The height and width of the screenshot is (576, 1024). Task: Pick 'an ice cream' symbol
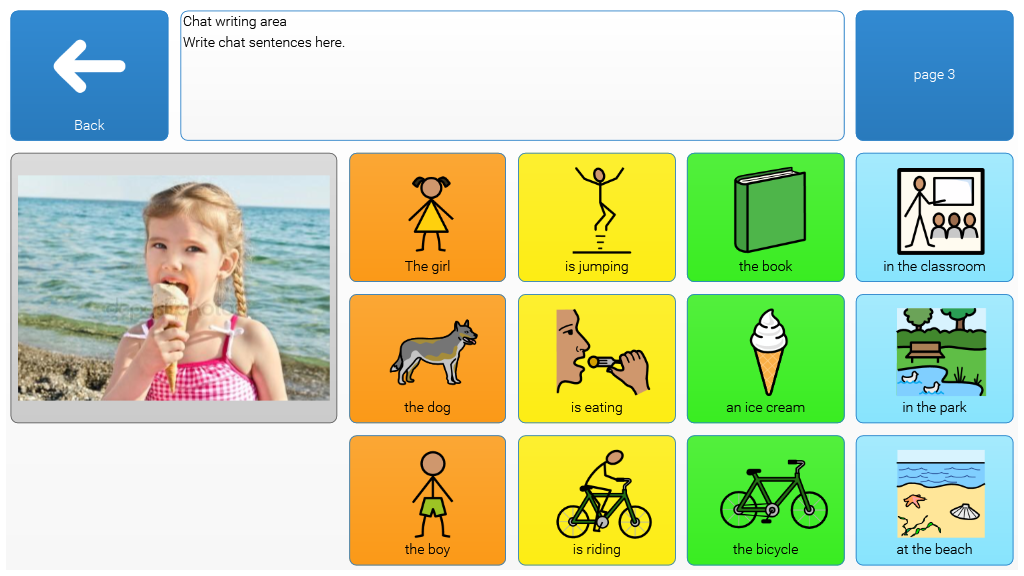(765, 359)
